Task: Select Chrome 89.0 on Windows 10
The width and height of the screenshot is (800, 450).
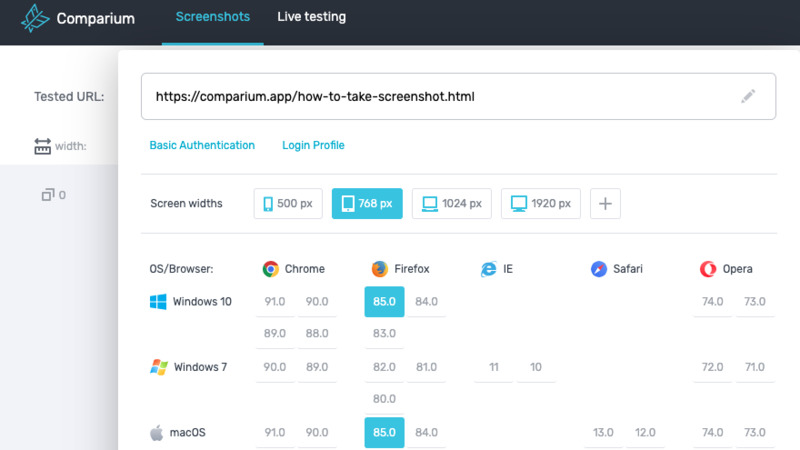Action: pyautogui.click(x=274, y=333)
